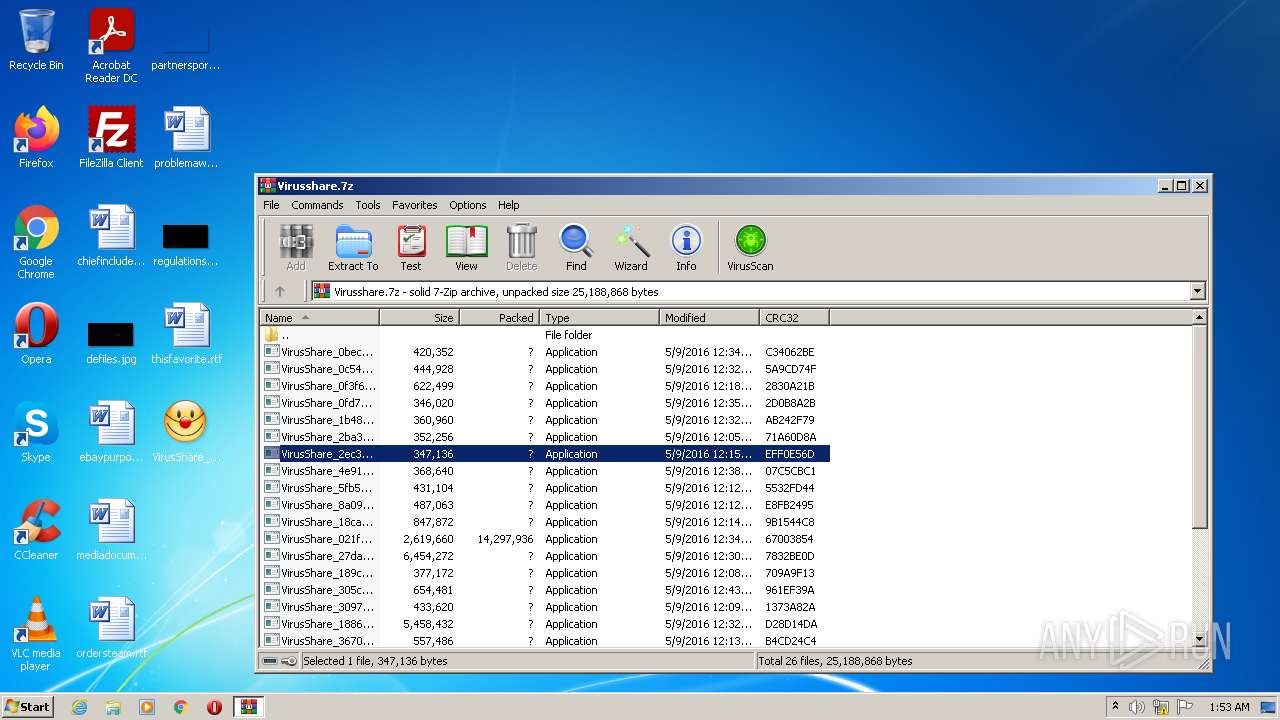
Task: Sort by the CRC32 column header
Action: 795,317
